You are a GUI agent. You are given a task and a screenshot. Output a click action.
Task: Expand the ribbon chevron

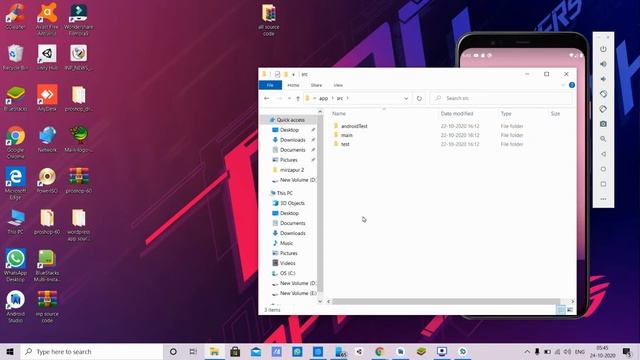563,85
